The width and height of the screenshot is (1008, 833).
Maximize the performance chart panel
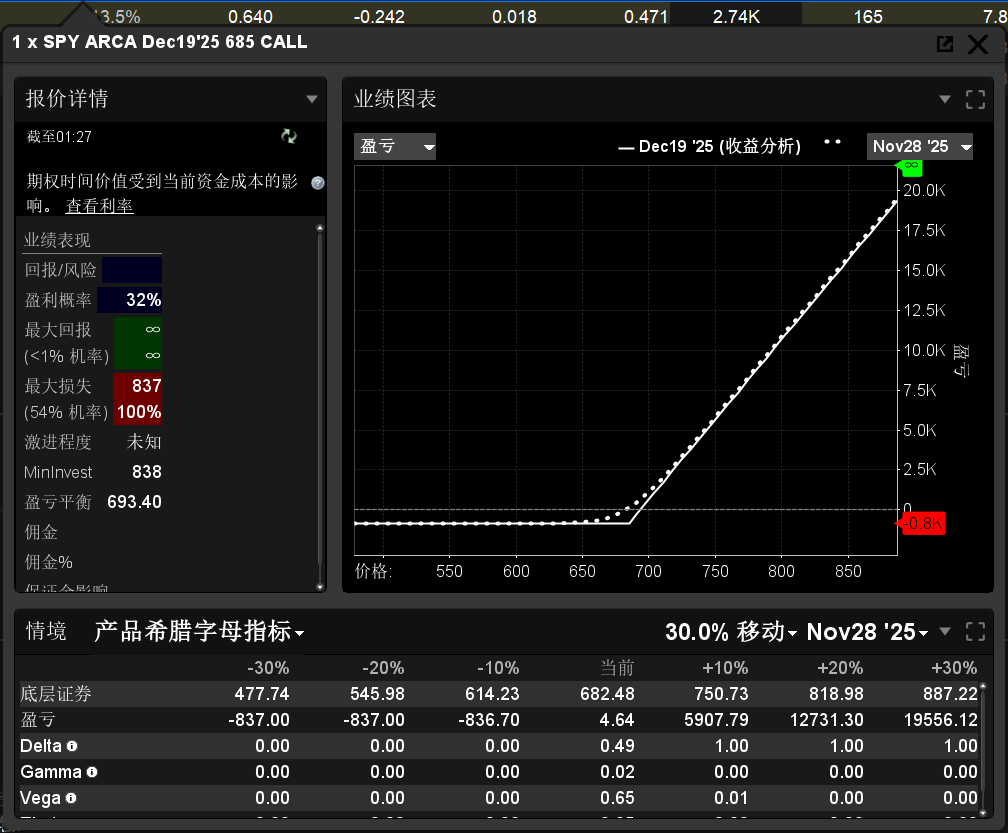click(975, 99)
